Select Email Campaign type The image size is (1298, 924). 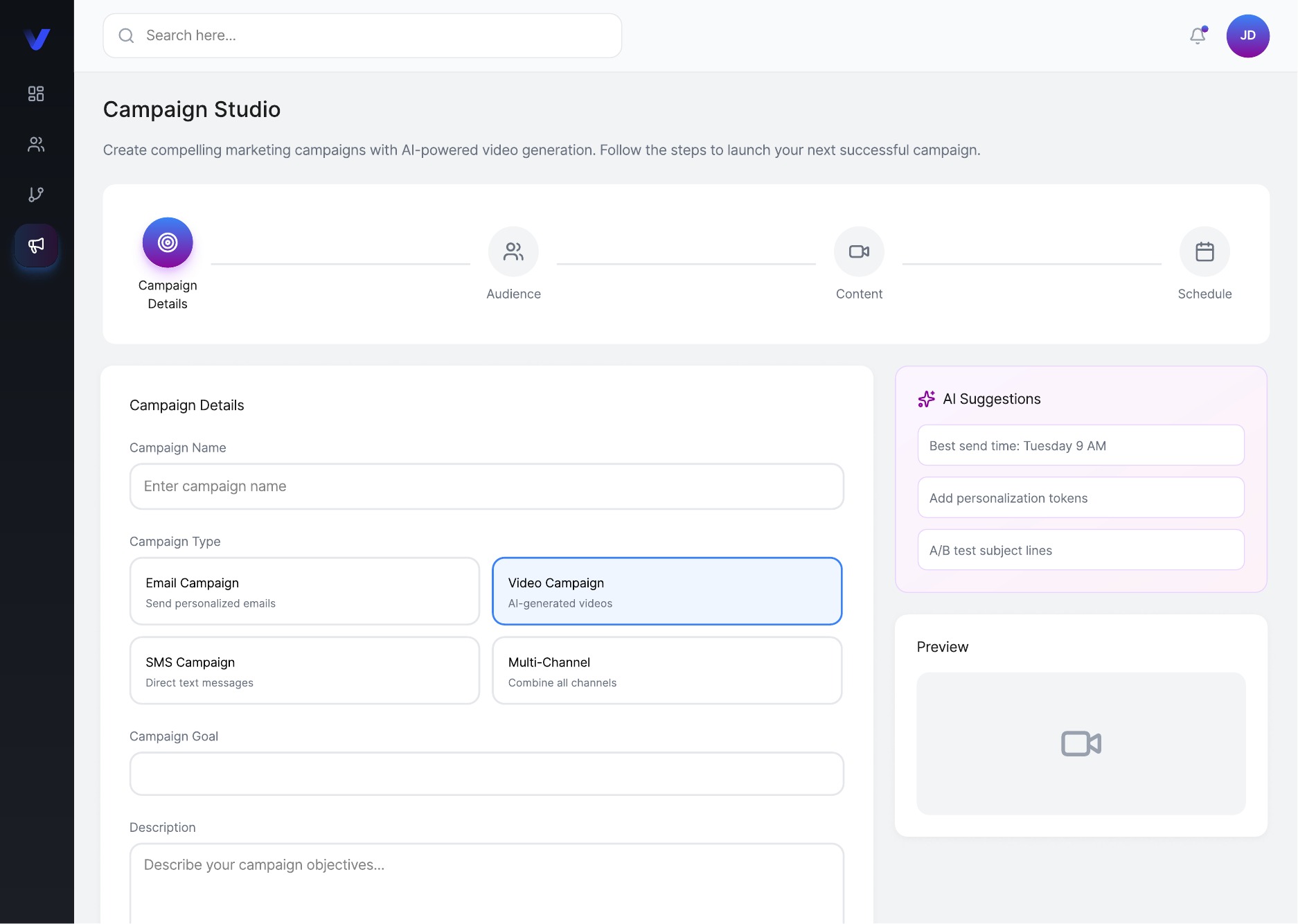pyautogui.click(x=305, y=592)
